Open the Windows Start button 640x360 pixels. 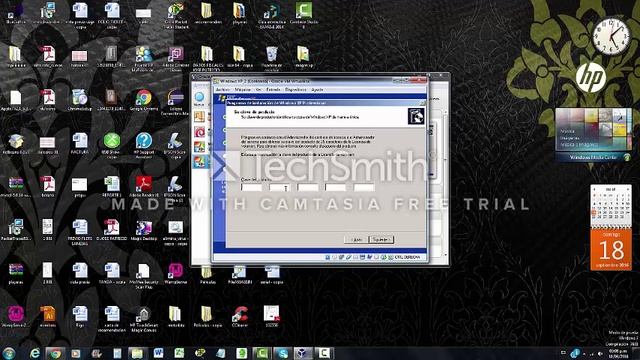tap(9, 353)
